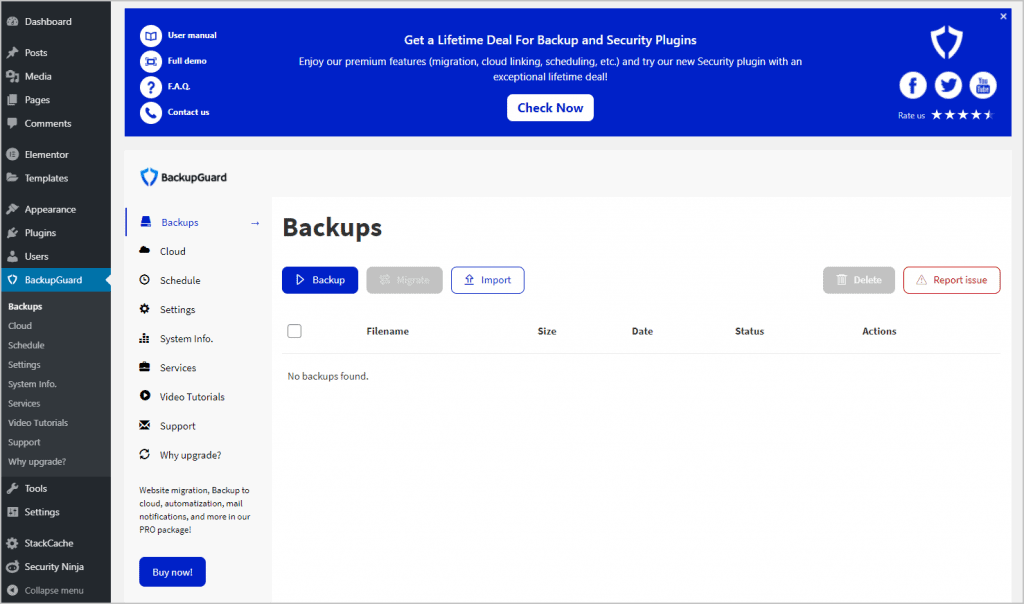
Task: Click the User manual link text
Action: coord(192,35)
